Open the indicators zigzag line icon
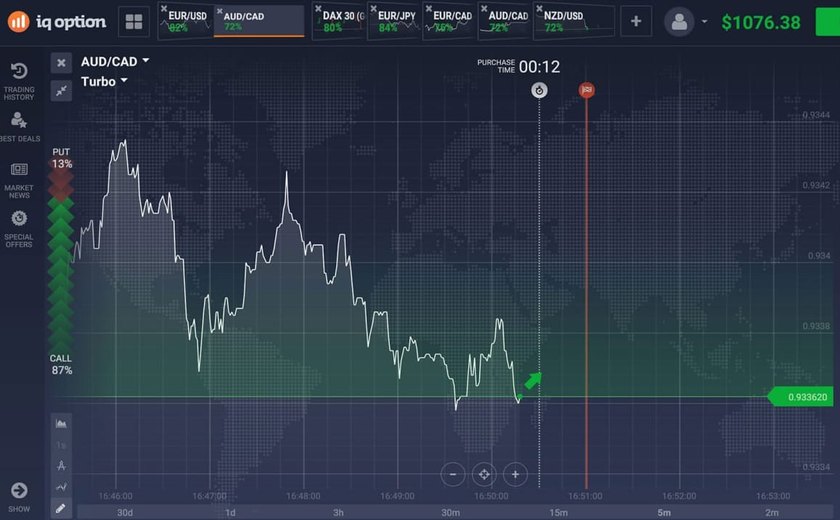The height and width of the screenshot is (520, 840). 61,487
